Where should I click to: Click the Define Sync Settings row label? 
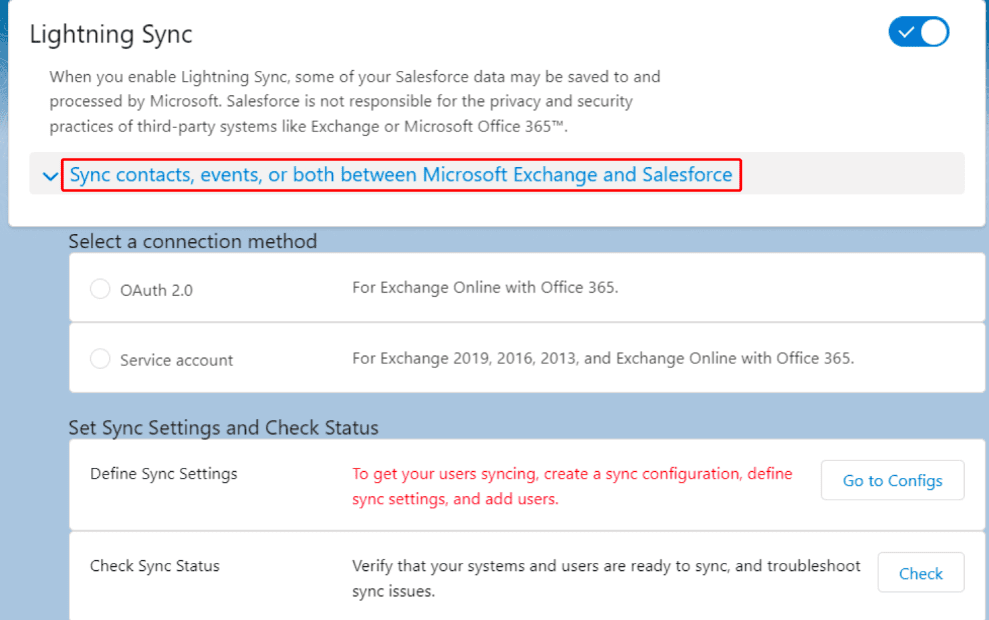[164, 473]
